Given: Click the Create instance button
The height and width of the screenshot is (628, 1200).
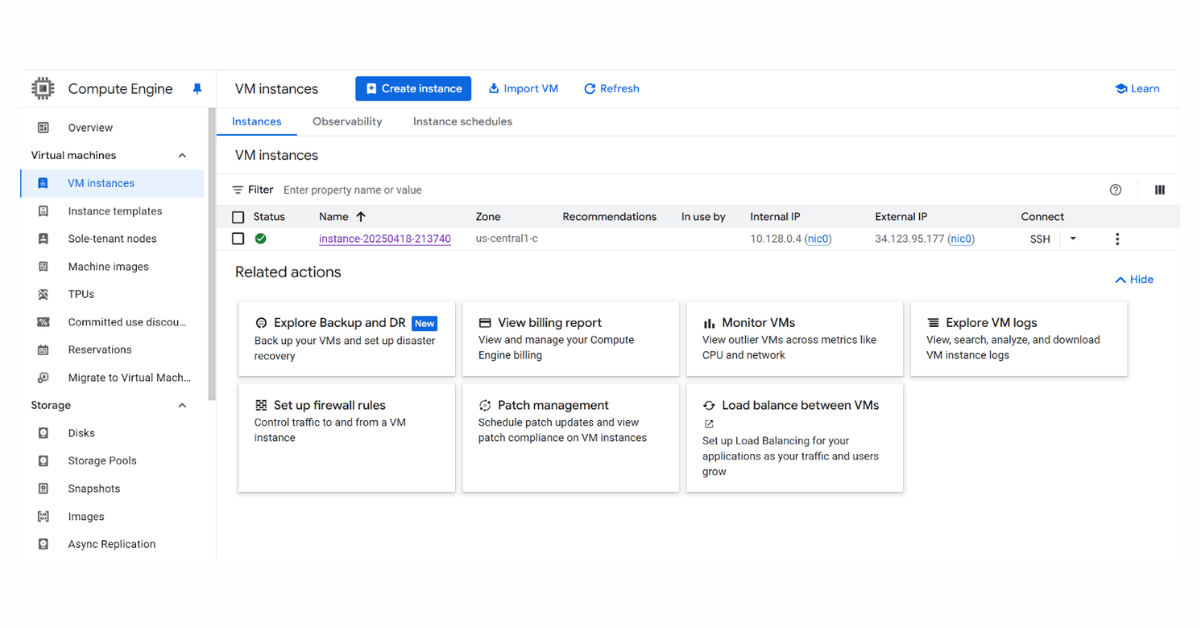Looking at the screenshot, I should coord(413,88).
